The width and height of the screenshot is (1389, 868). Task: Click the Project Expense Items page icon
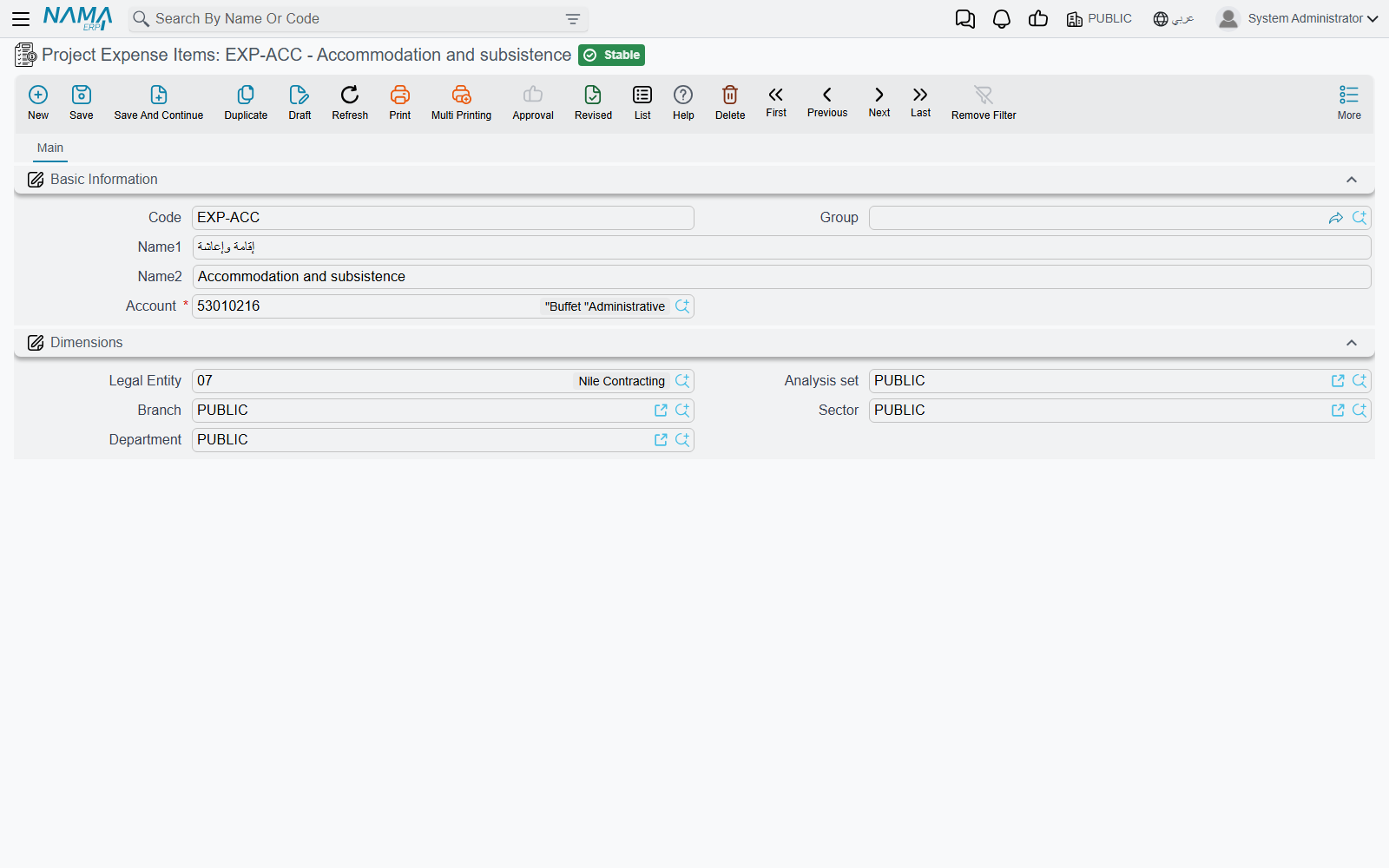click(x=25, y=56)
